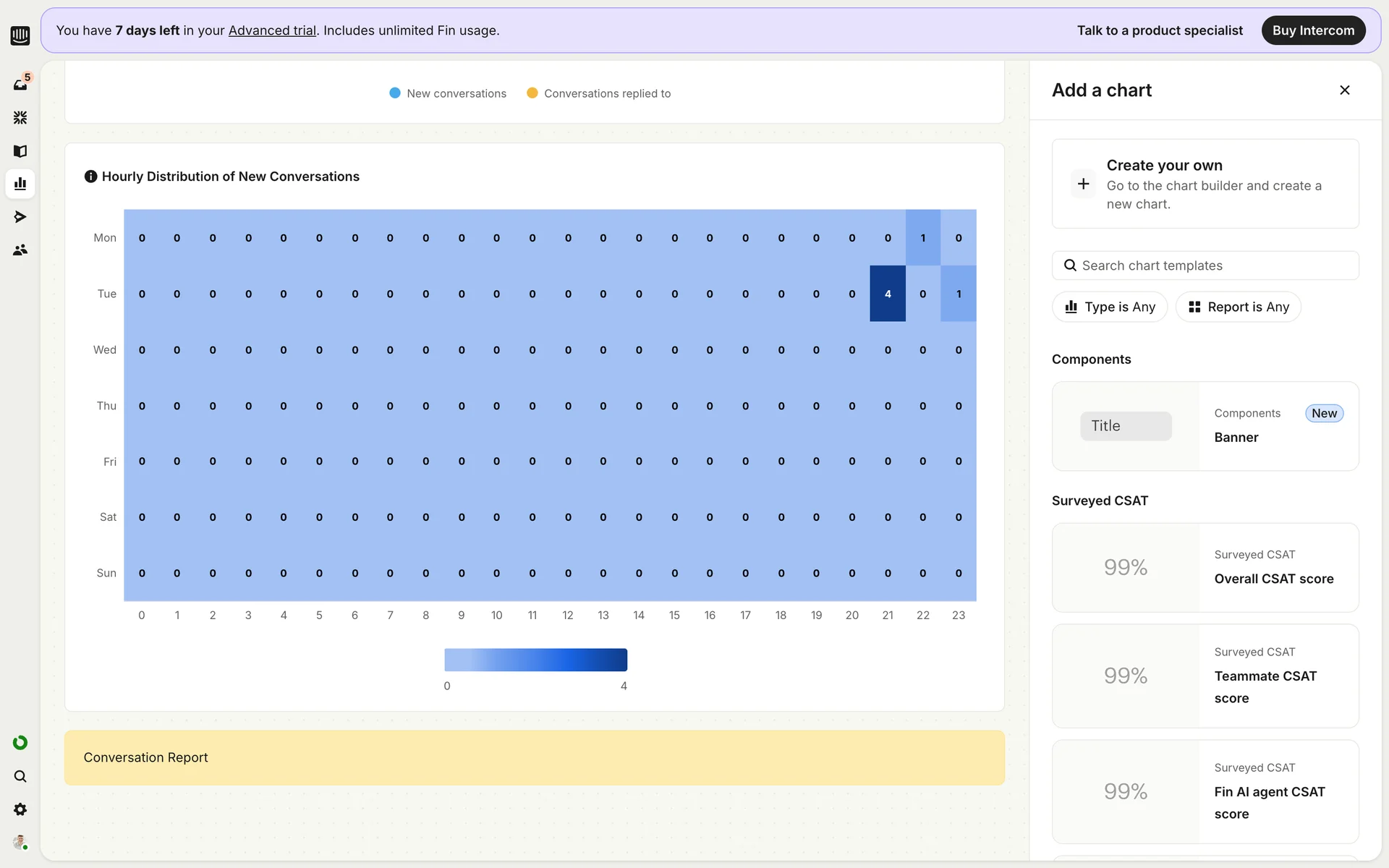Image resolution: width=1389 pixels, height=868 pixels.
Task: Open the Contacts people icon
Action: tap(20, 250)
